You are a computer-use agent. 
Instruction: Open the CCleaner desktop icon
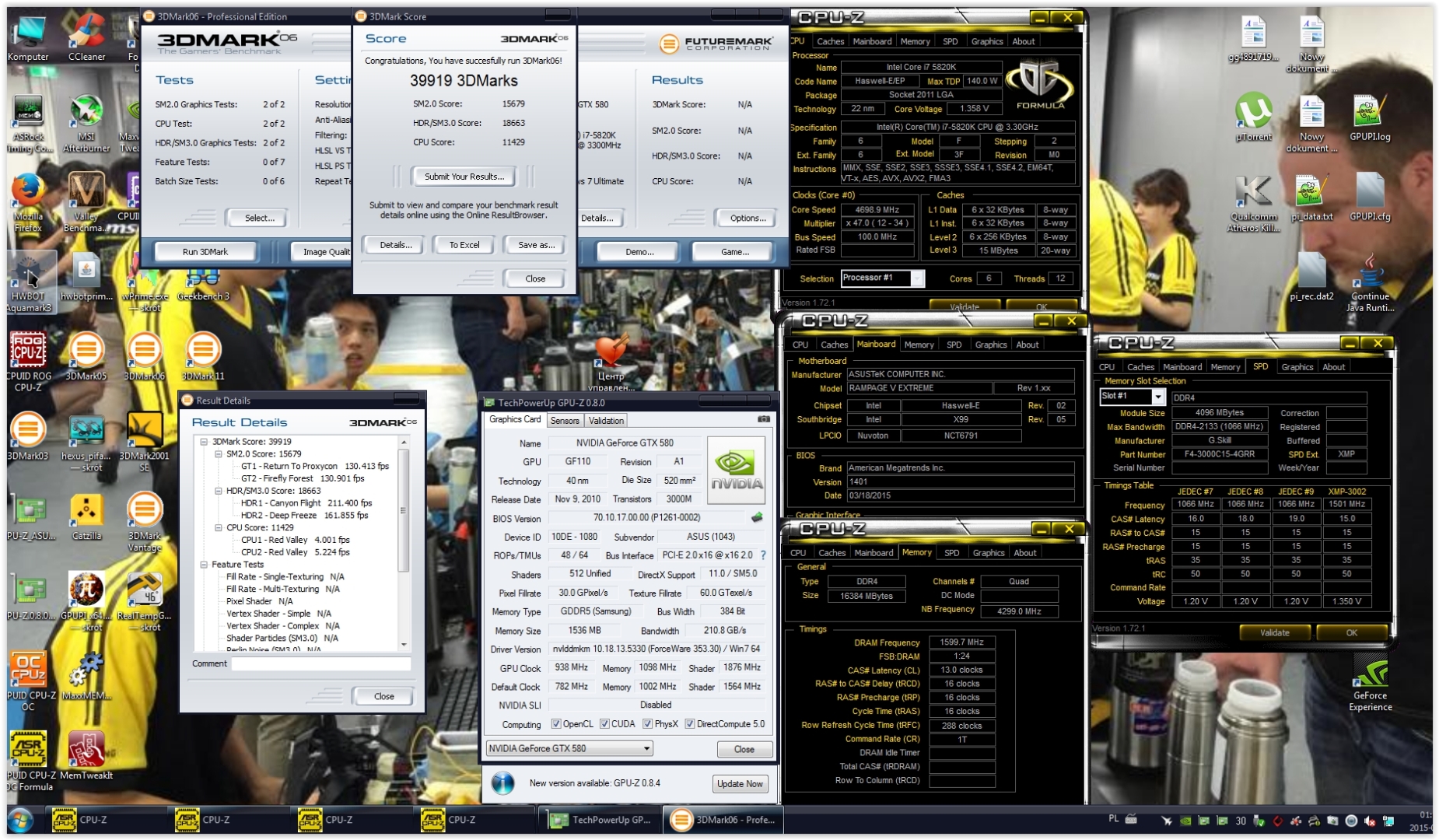tap(86, 37)
